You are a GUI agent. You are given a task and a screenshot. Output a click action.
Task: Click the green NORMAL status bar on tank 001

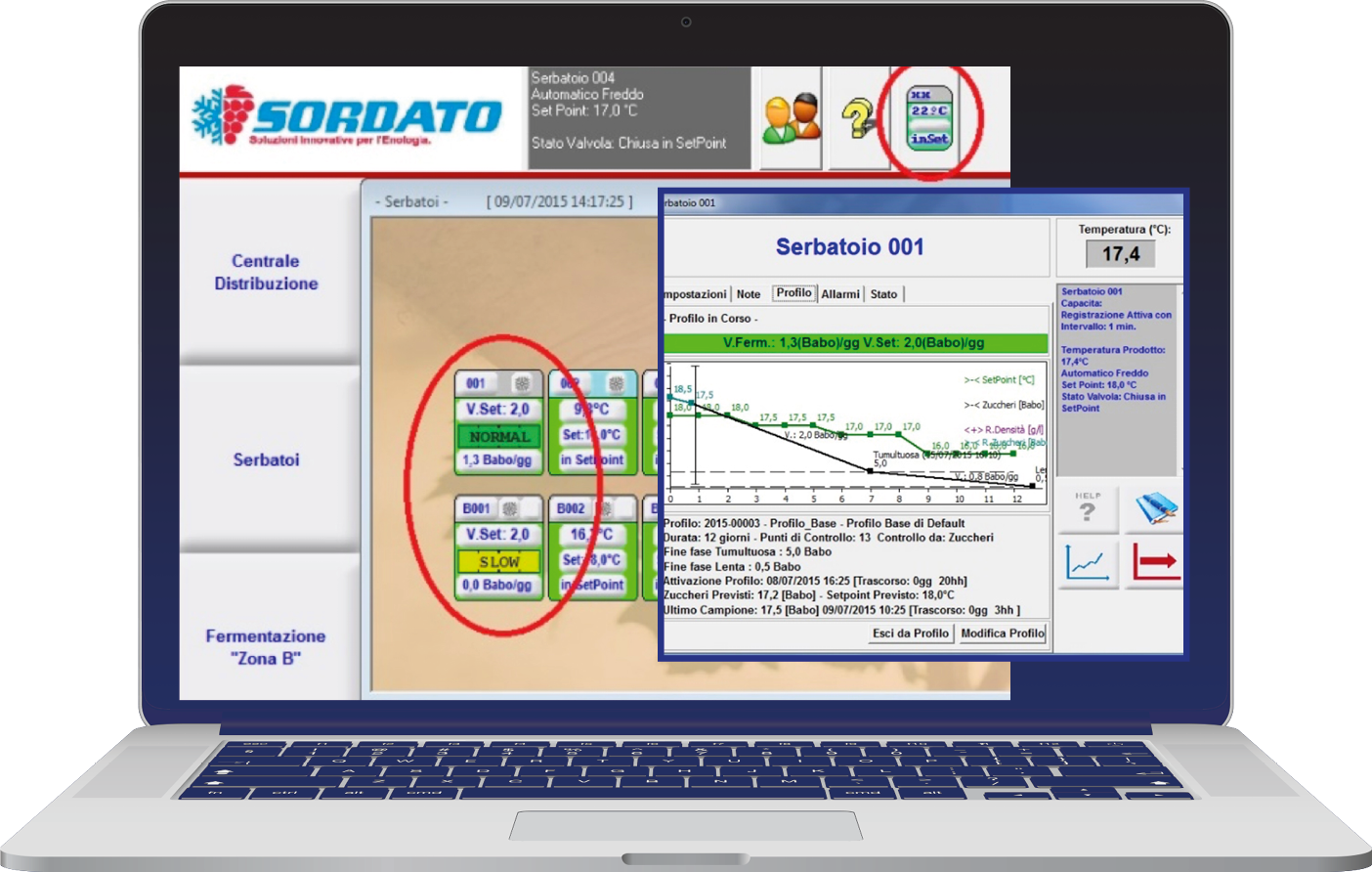tap(499, 436)
